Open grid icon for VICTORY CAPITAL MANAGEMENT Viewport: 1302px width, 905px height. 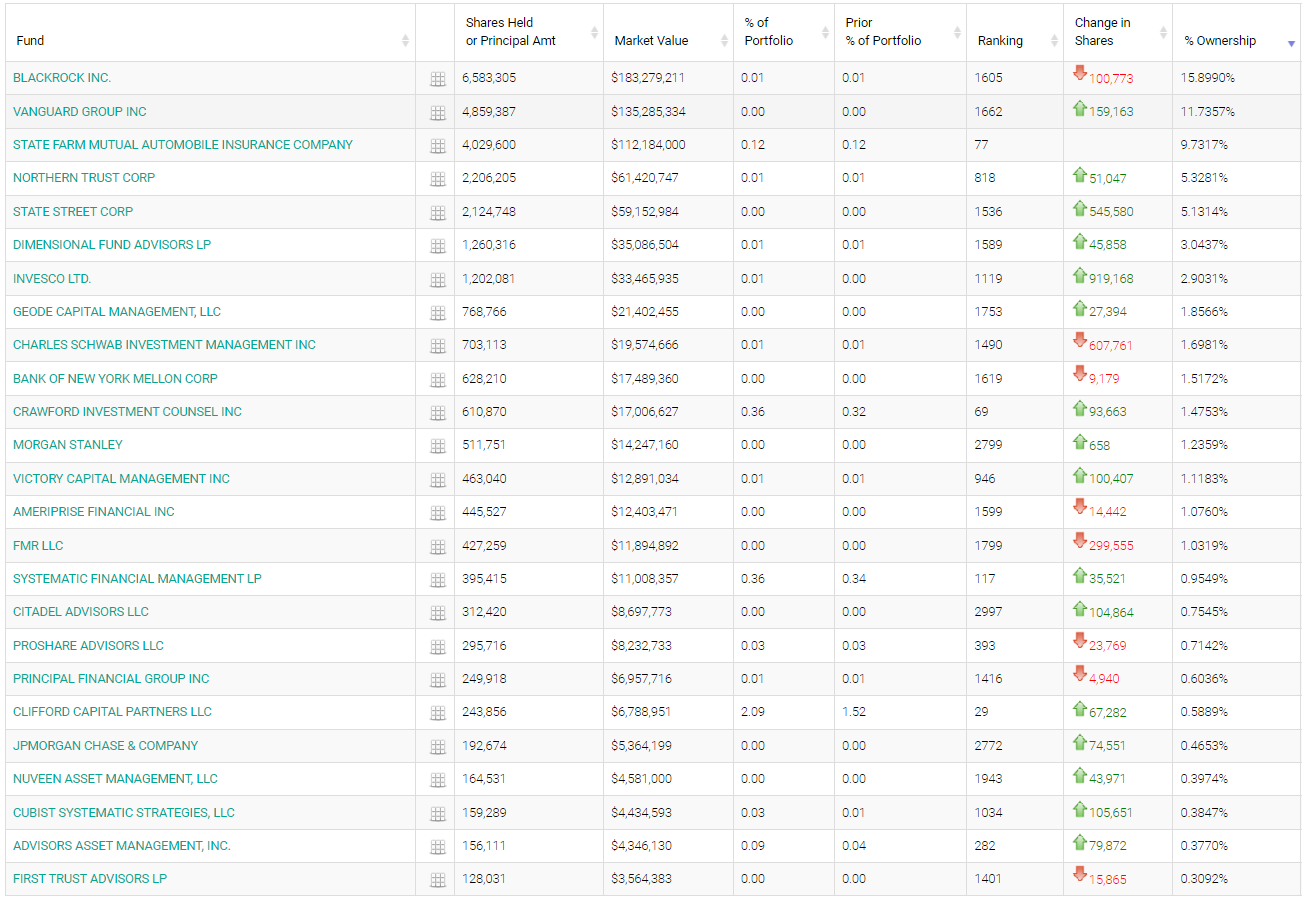(x=437, y=480)
